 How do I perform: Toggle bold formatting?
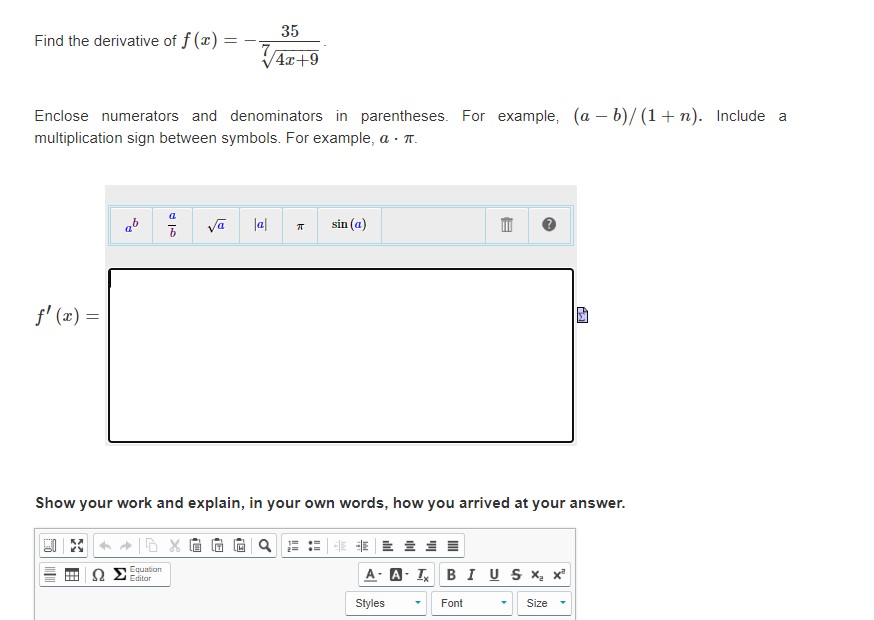click(x=451, y=575)
